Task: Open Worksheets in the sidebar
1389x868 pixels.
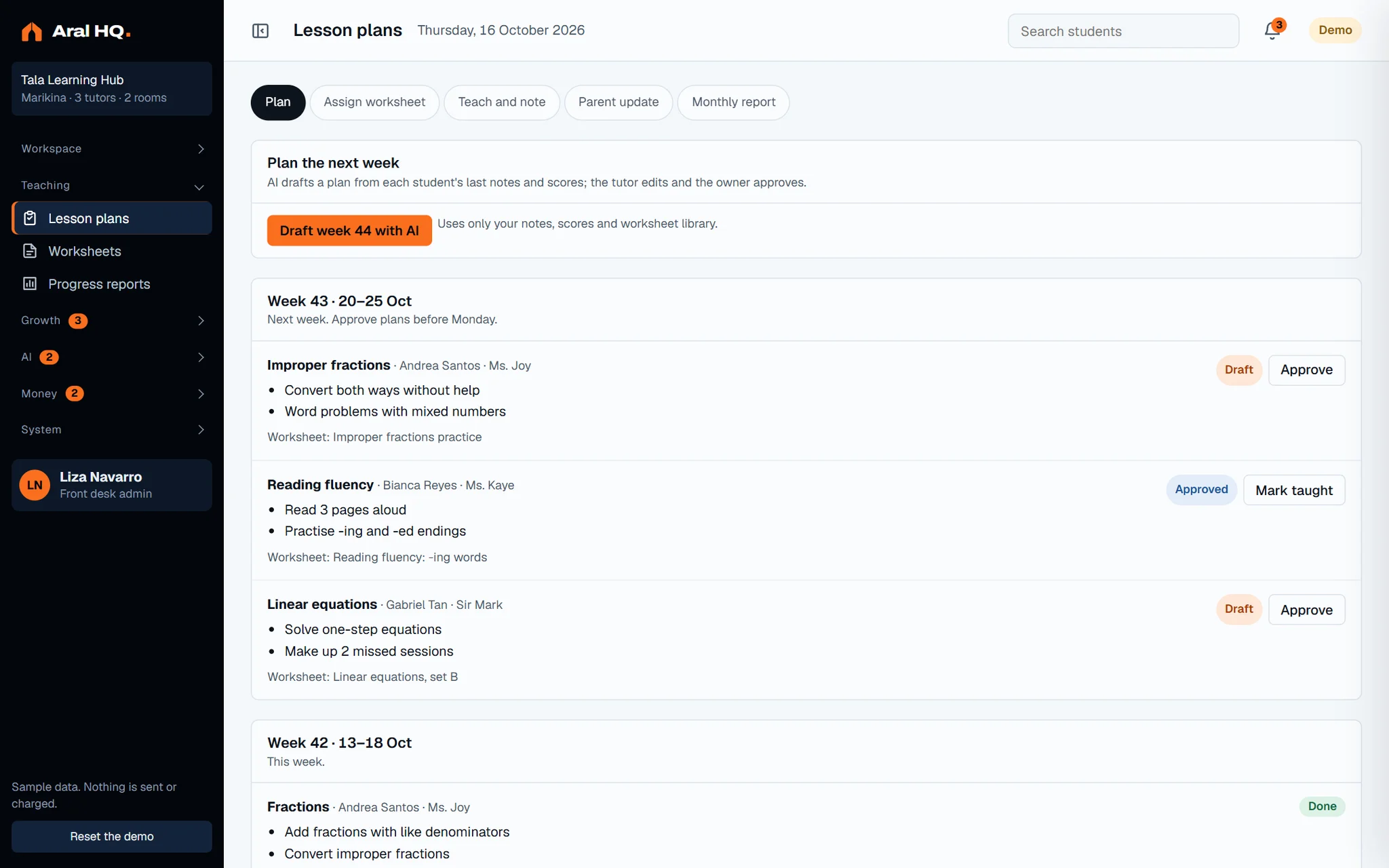Action: point(112,251)
